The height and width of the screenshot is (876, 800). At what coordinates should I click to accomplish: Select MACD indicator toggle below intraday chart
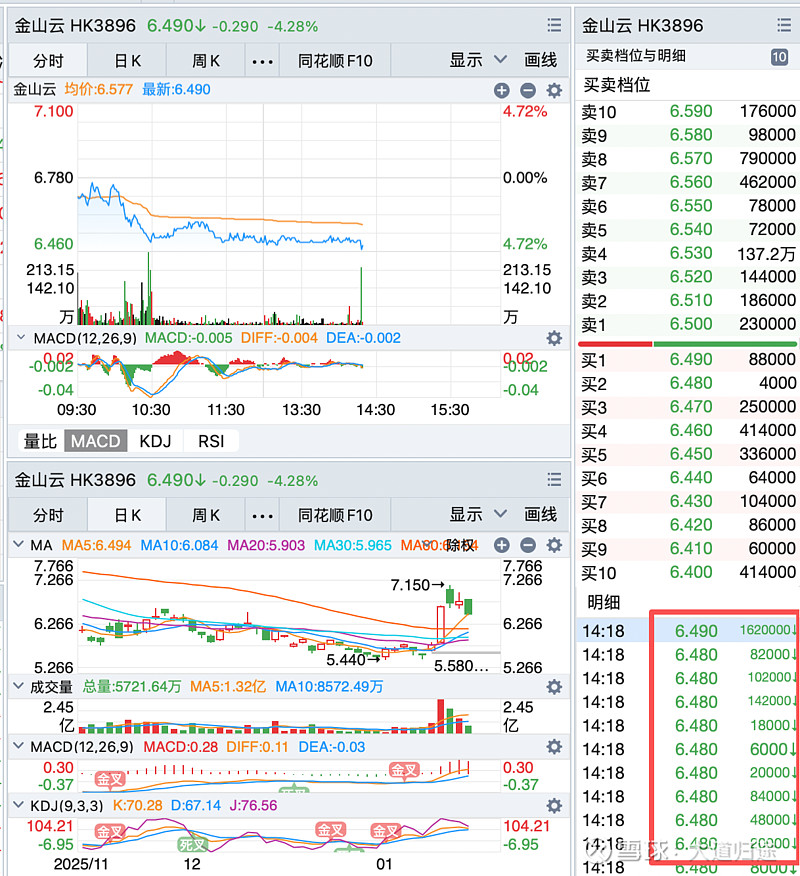click(x=96, y=441)
